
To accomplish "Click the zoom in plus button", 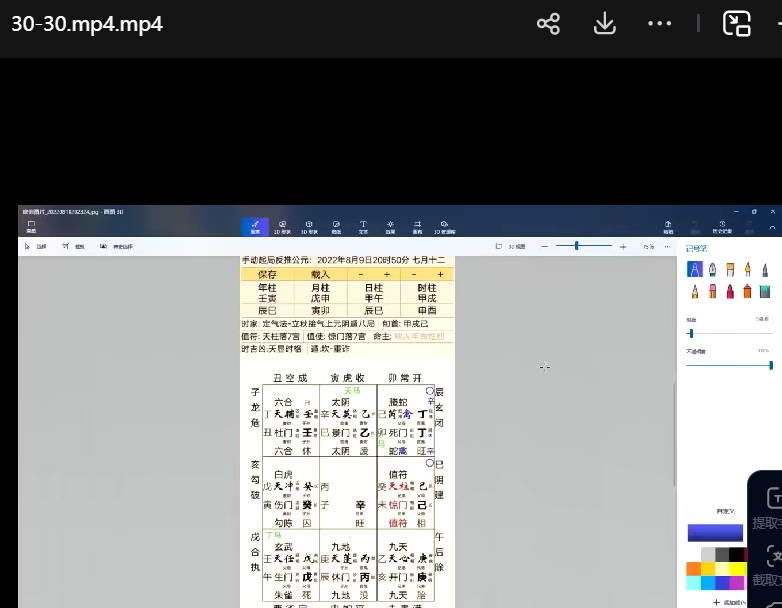I will (x=623, y=246).
